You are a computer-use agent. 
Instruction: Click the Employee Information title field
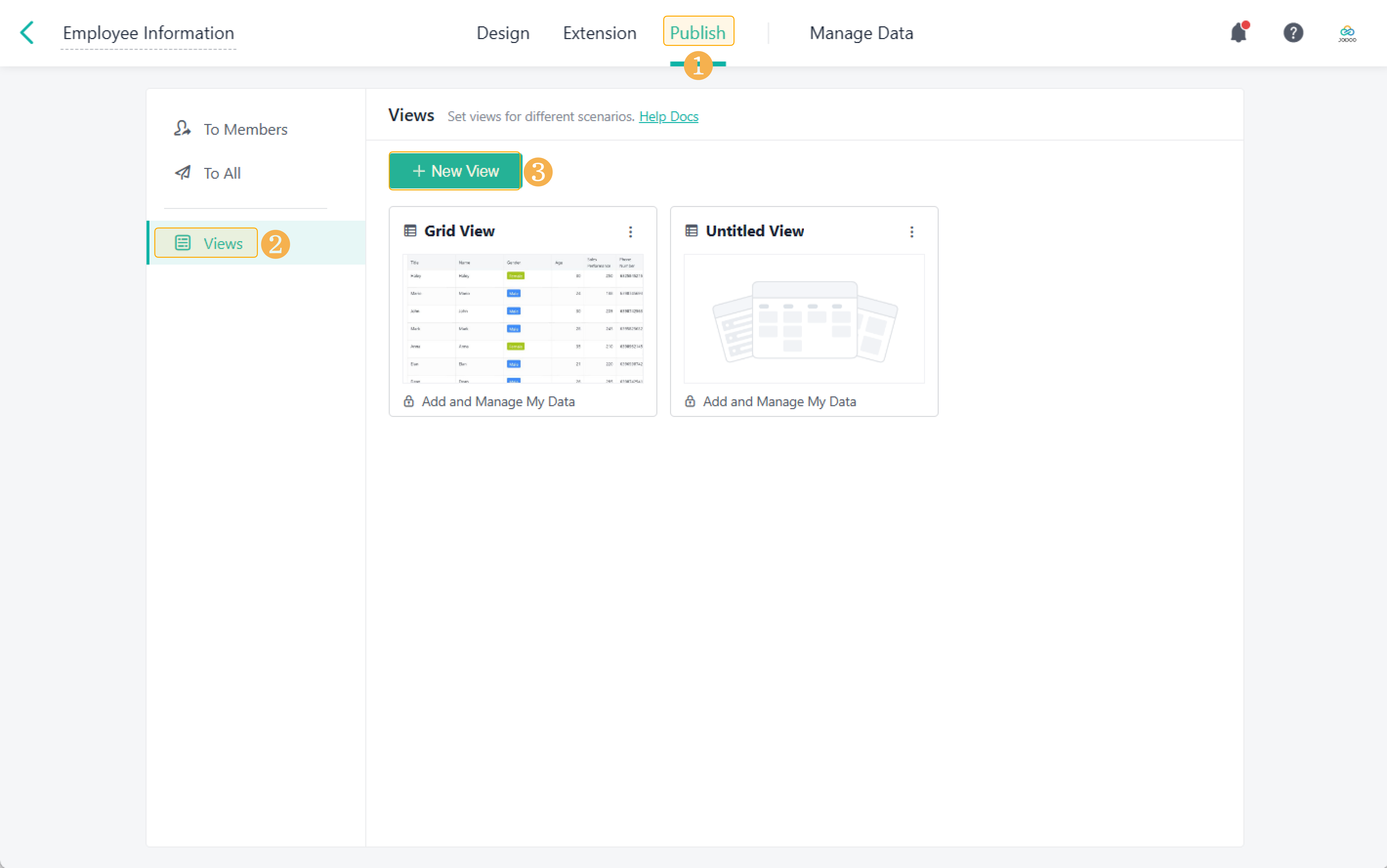[148, 33]
